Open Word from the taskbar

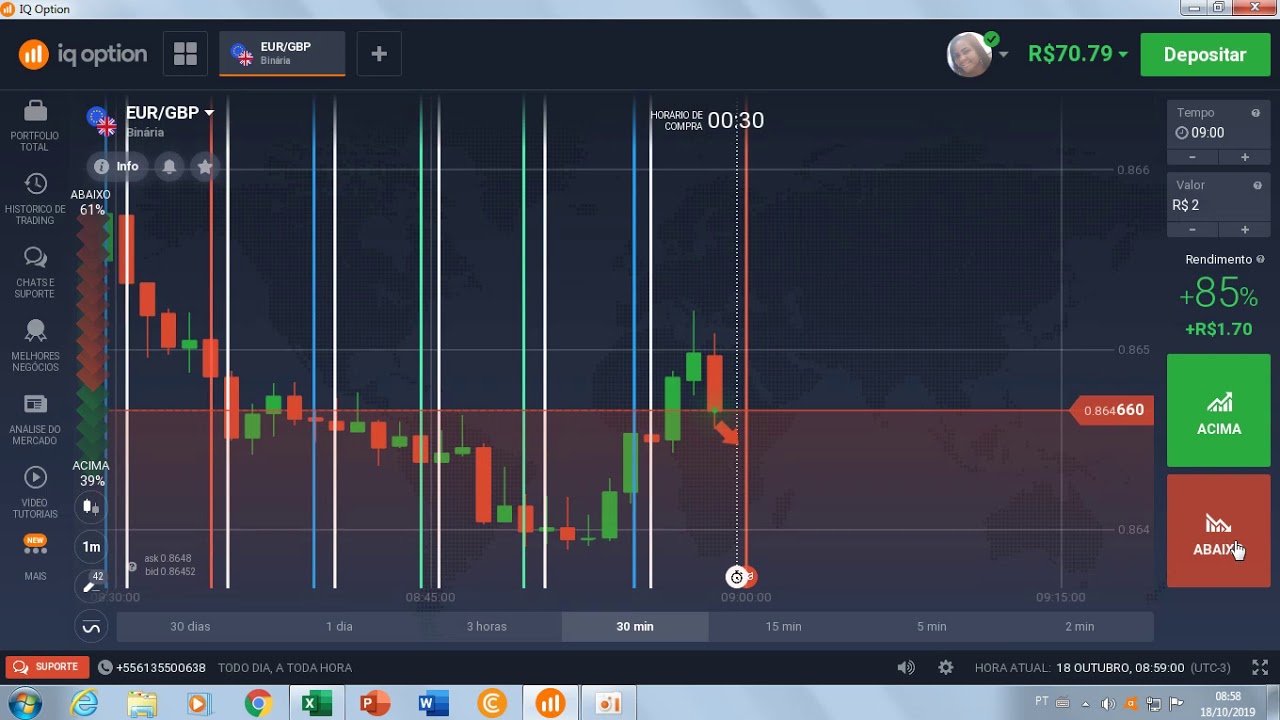(x=433, y=704)
